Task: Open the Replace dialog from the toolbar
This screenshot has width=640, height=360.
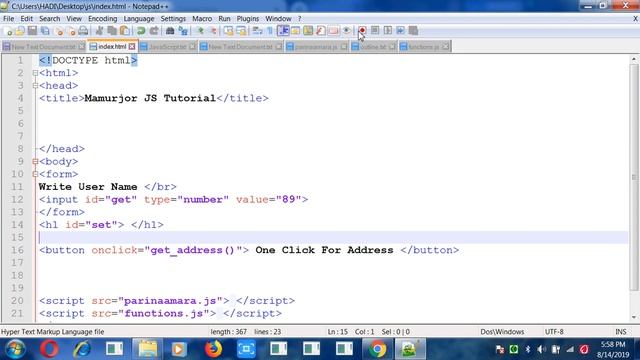Action: [x=183, y=31]
